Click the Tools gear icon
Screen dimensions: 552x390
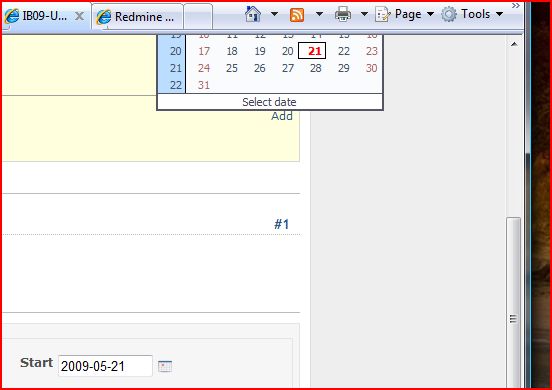(449, 14)
